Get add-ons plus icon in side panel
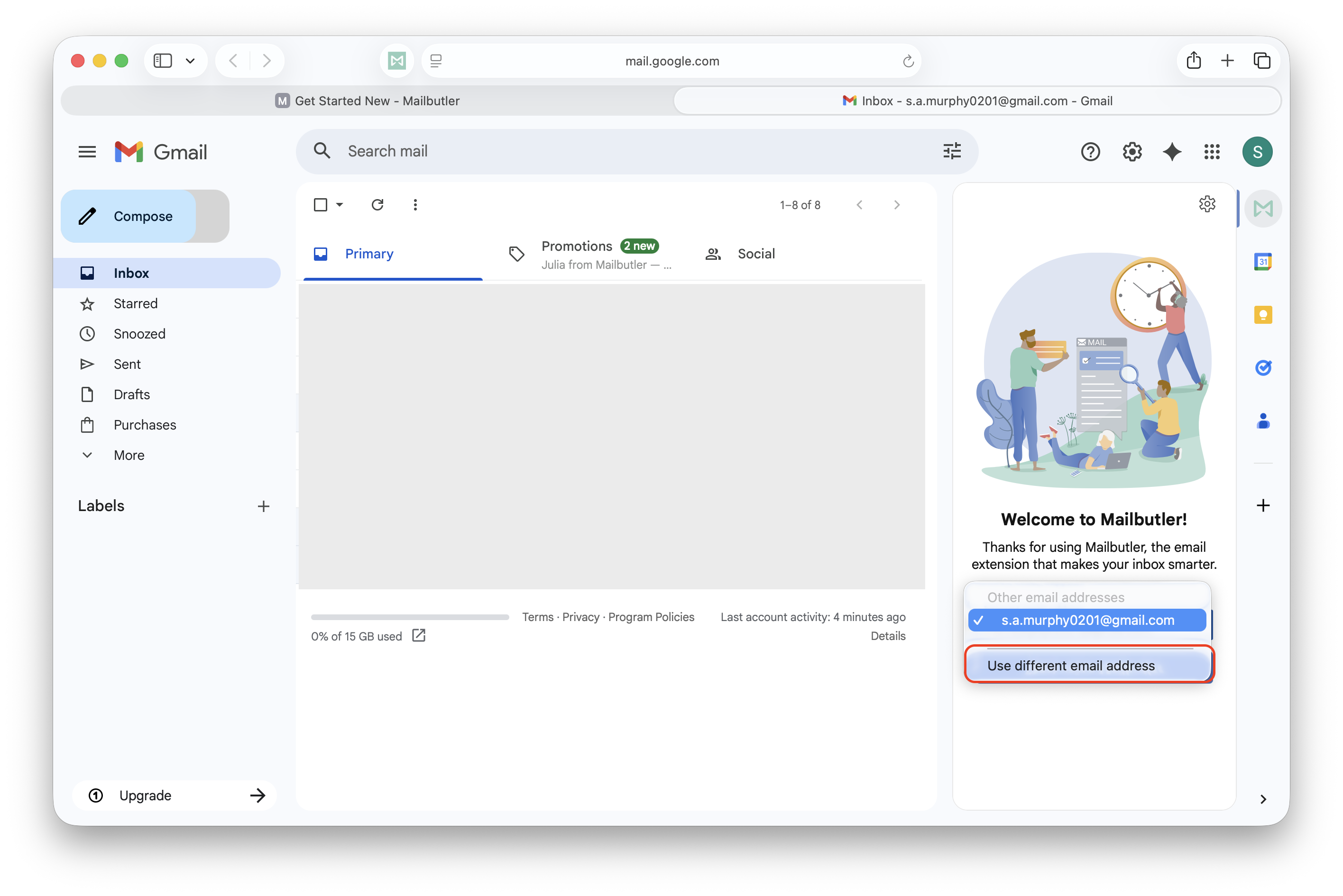The image size is (1343, 896). click(x=1262, y=505)
